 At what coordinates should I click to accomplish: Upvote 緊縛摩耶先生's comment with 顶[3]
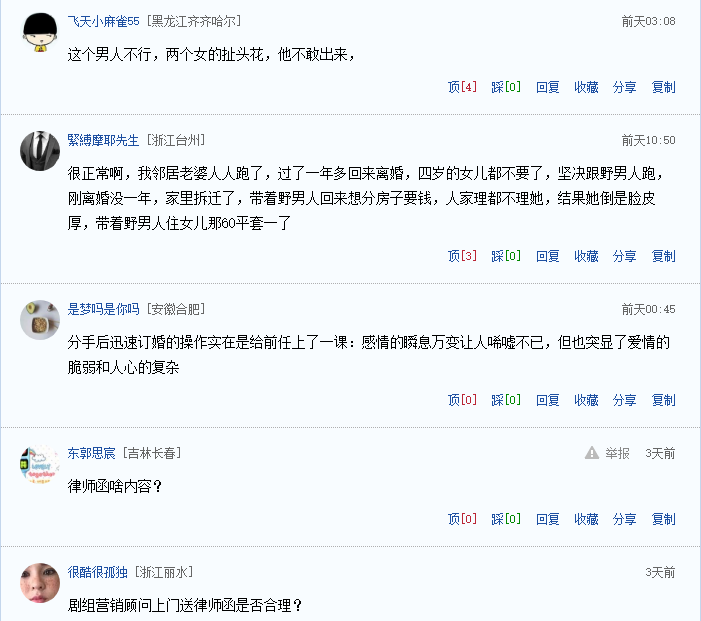coord(462,256)
